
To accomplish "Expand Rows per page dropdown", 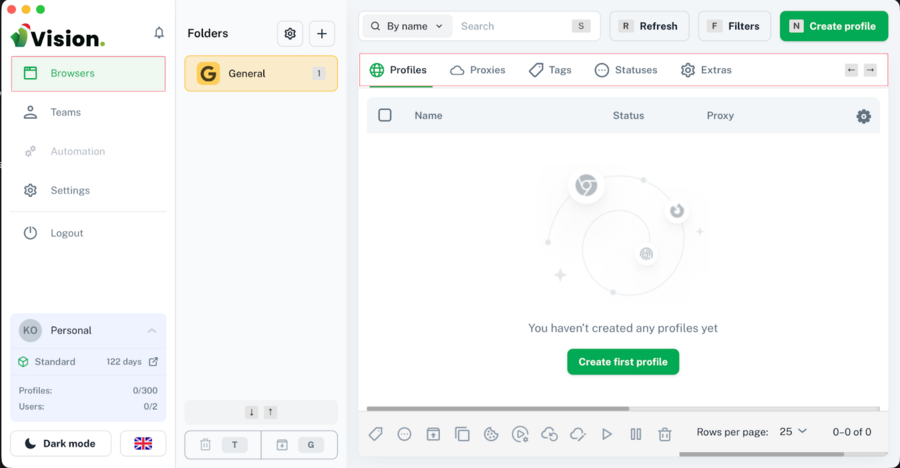I will (x=793, y=432).
